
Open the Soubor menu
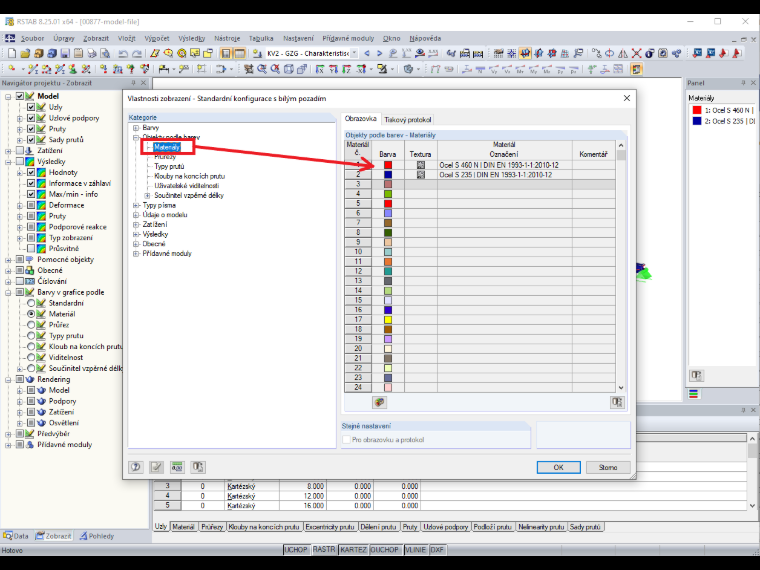pos(32,38)
